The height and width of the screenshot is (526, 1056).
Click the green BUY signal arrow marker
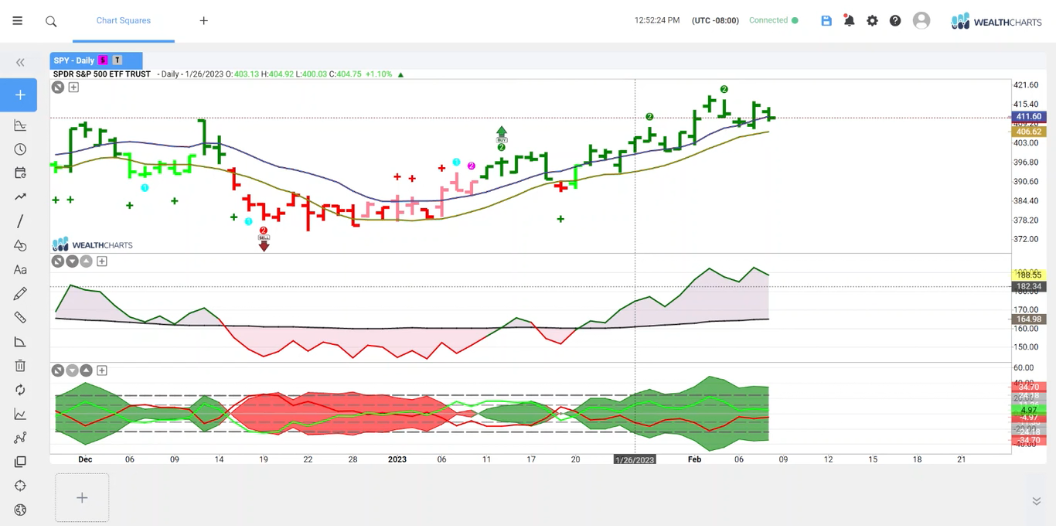coord(502,135)
